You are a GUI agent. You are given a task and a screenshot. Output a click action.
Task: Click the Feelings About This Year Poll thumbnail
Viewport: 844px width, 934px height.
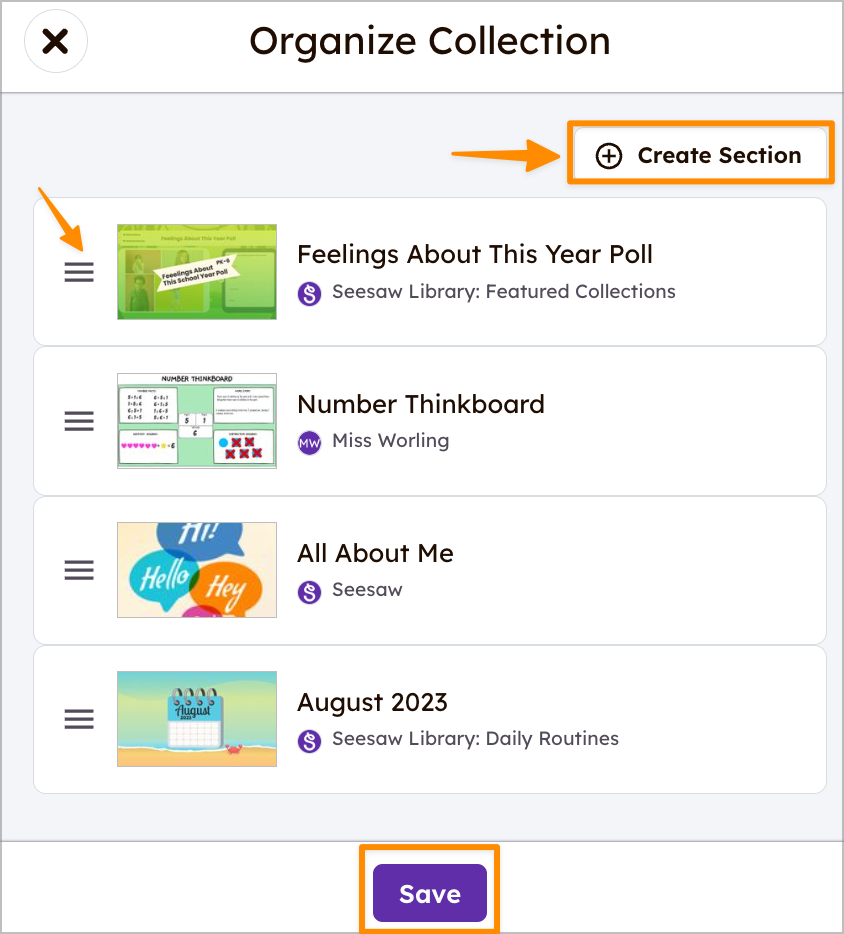click(197, 272)
